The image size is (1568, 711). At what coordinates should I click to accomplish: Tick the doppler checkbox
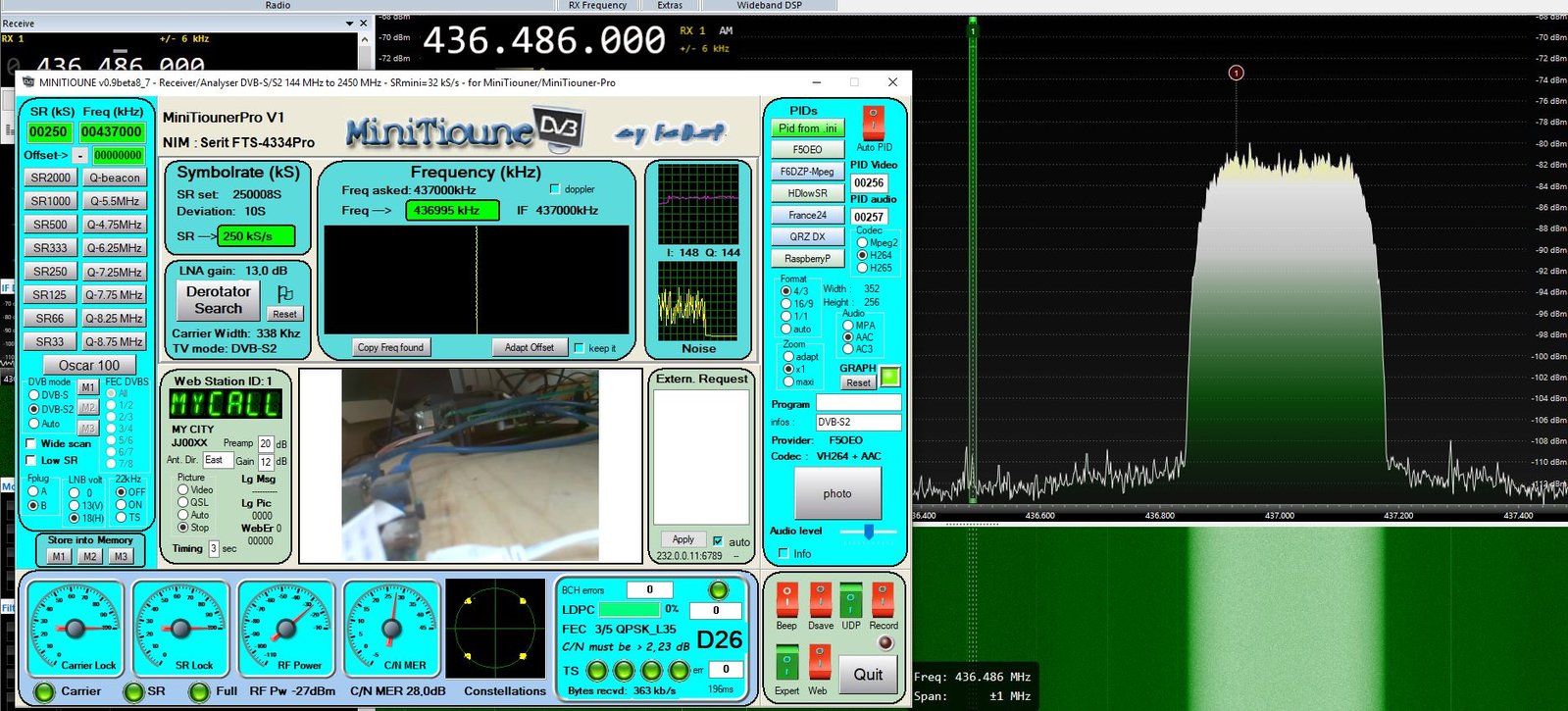[x=555, y=189]
